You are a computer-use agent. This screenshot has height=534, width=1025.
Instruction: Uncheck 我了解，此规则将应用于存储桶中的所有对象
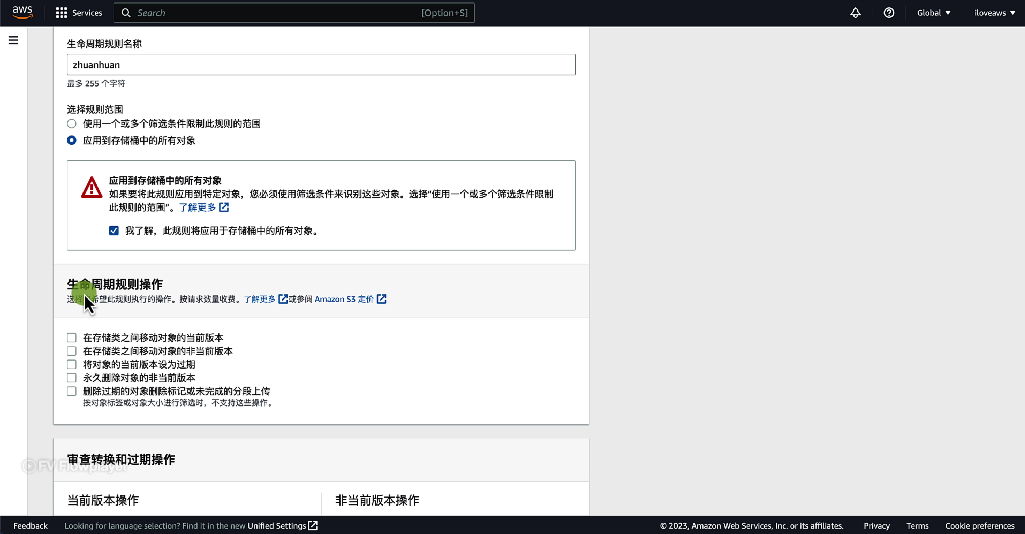pos(114,231)
